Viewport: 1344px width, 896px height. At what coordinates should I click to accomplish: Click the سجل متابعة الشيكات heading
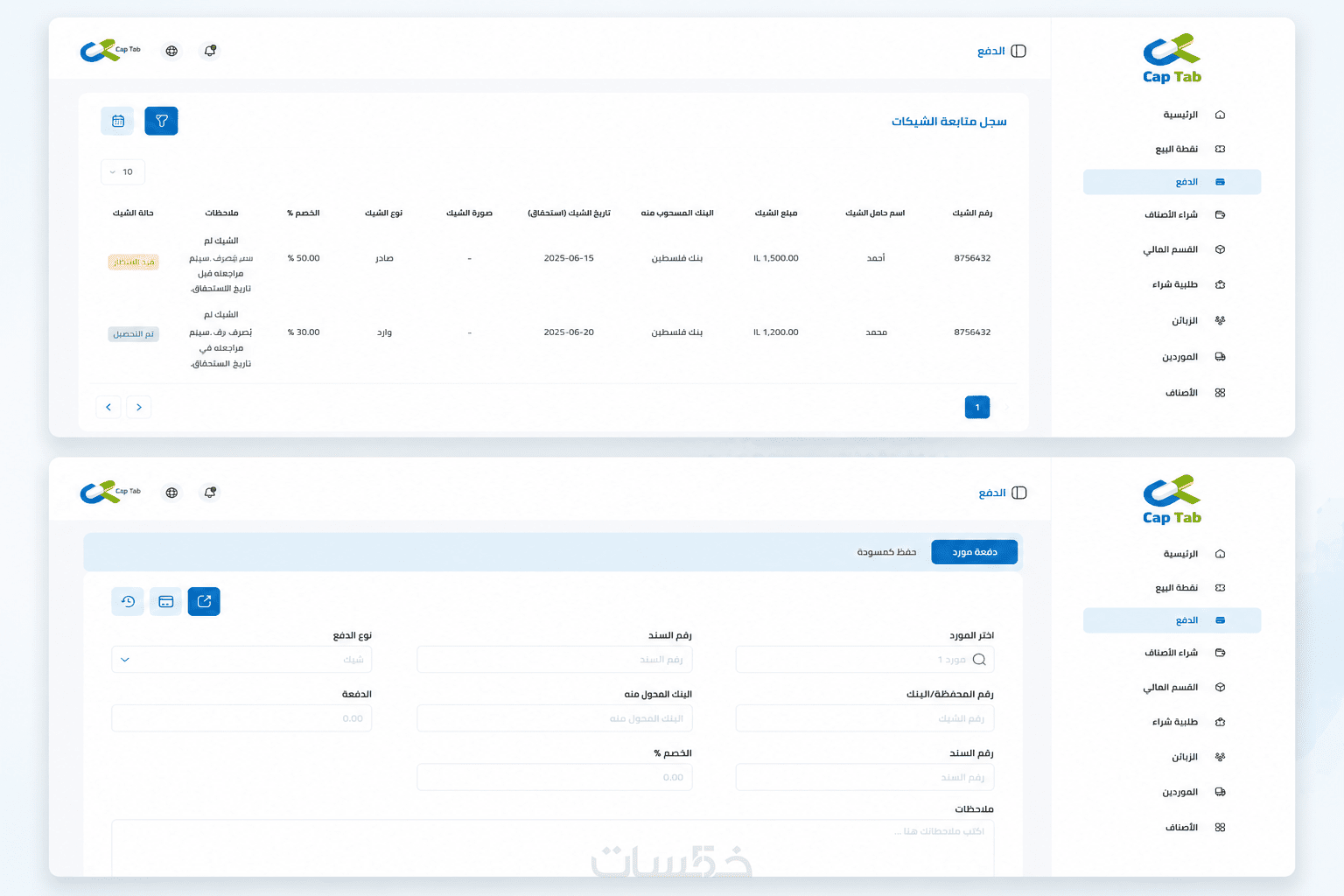tap(949, 122)
